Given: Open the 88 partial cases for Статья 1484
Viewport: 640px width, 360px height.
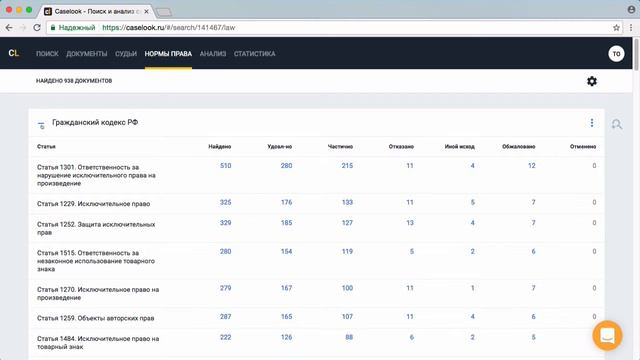Looking at the screenshot, I should click(x=349, y=337).
